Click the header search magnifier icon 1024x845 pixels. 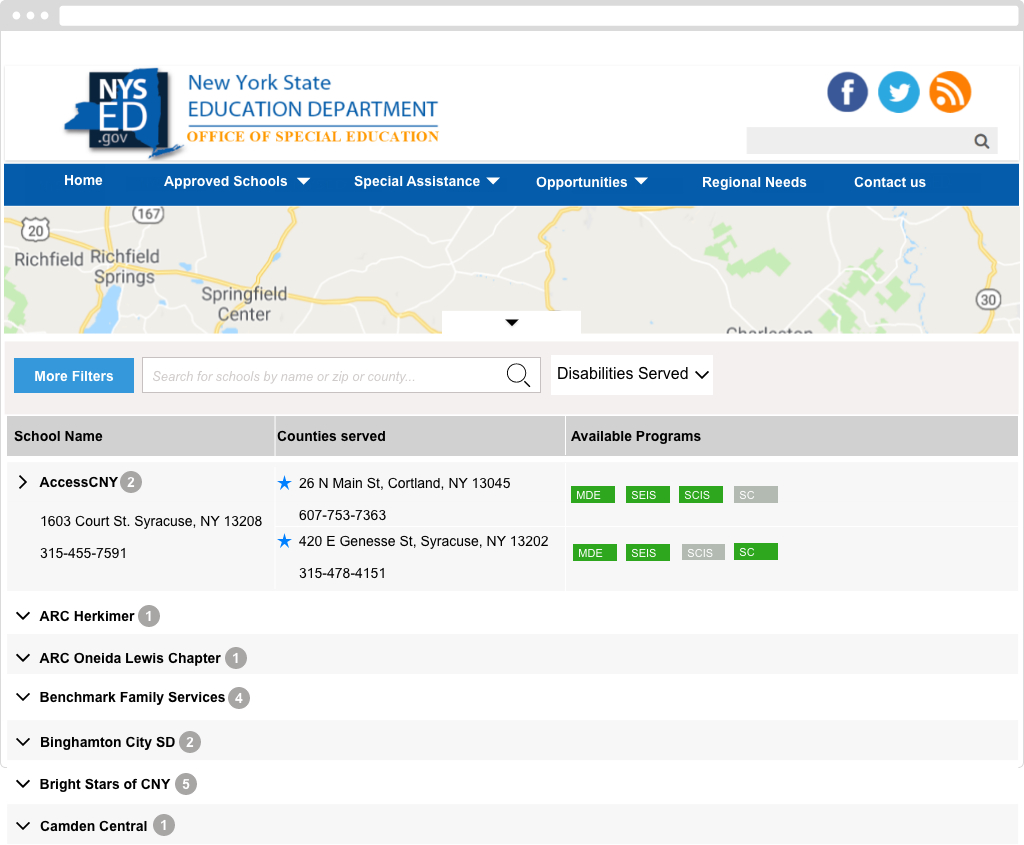(x=982, y=141)
